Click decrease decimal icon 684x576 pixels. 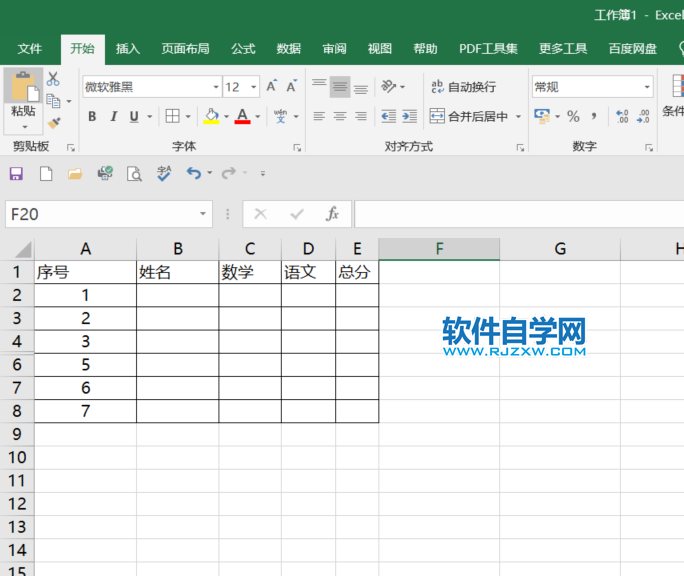click(643, 117)
